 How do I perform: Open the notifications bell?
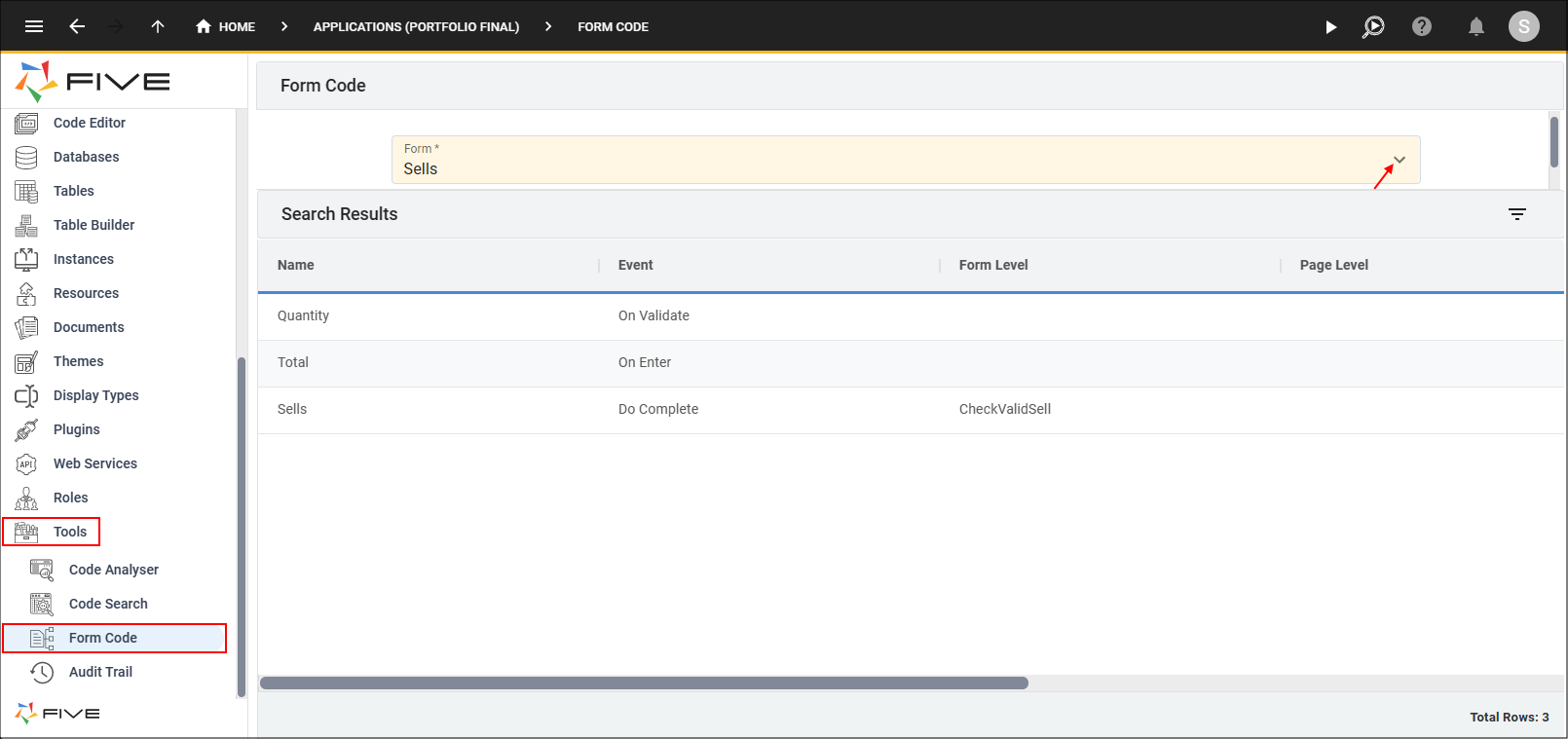click(1476, 26)
